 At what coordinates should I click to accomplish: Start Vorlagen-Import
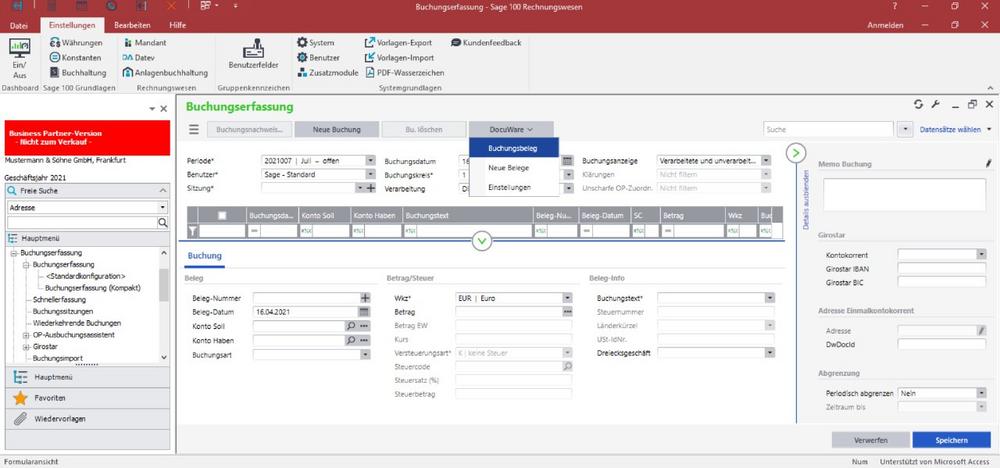click(x=399, y=57)
